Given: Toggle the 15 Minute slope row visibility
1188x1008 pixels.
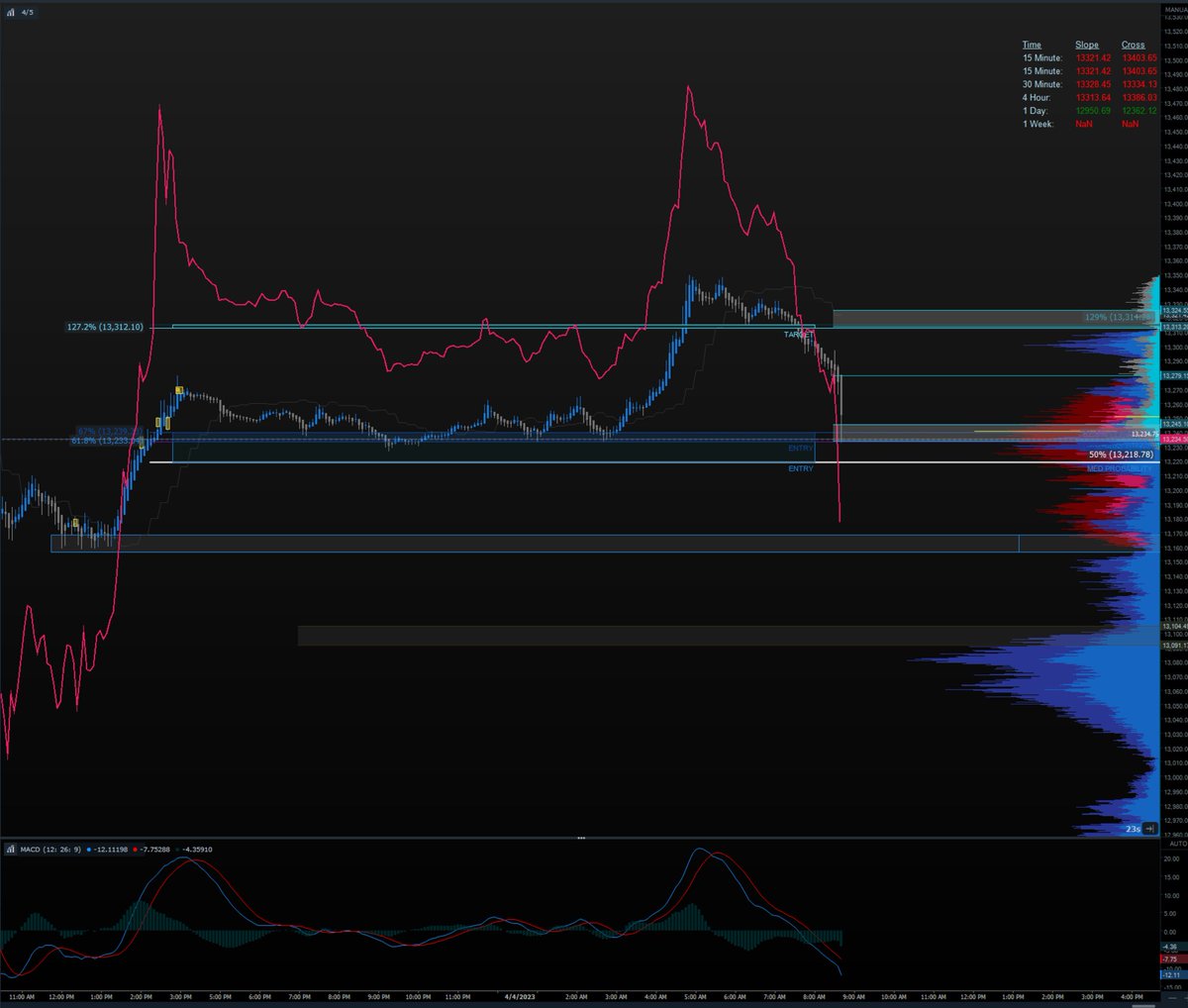Looking at the screenshot, I should (x=1045, y=57).
